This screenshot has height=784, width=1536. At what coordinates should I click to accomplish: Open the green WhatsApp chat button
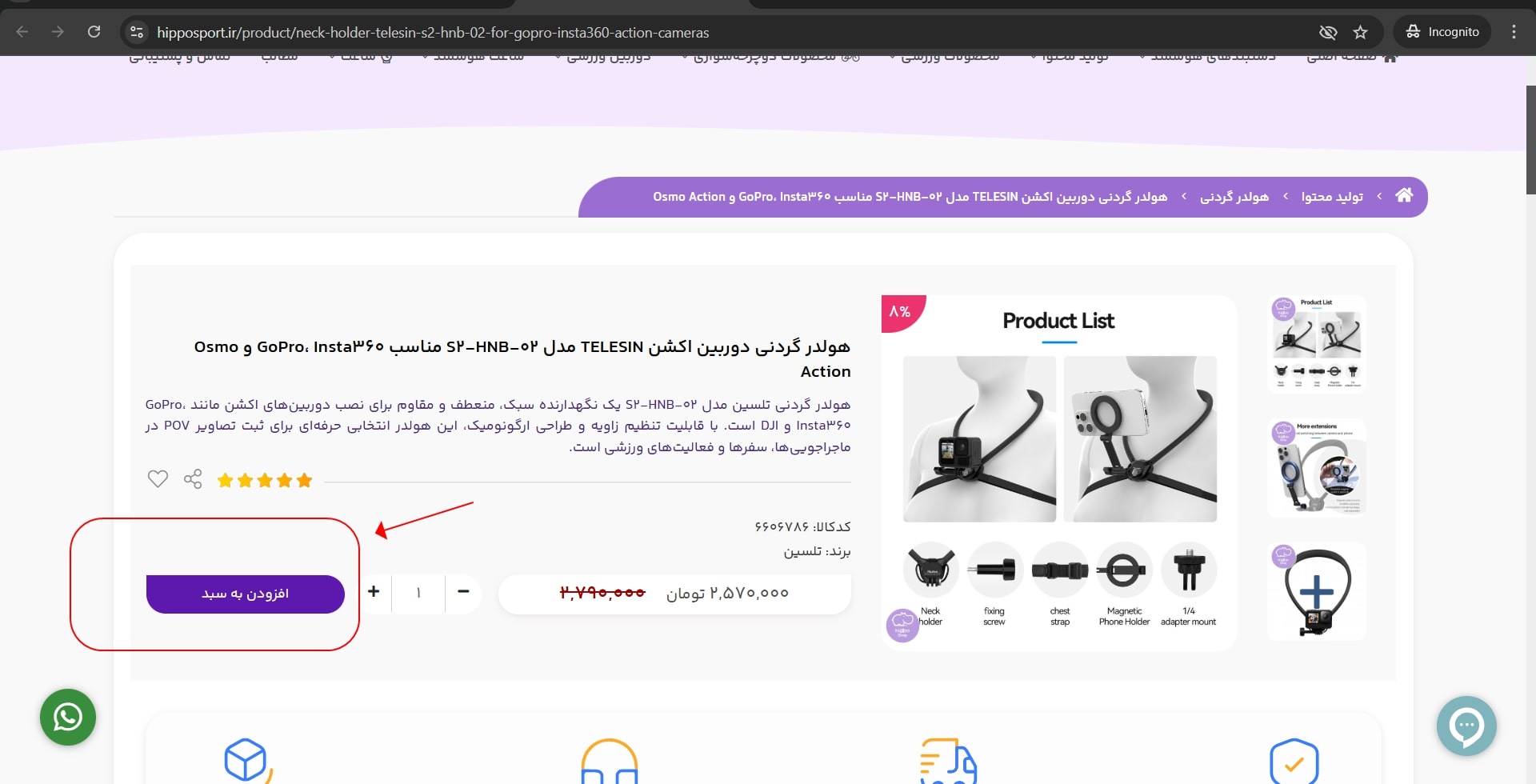coord(68,717)
